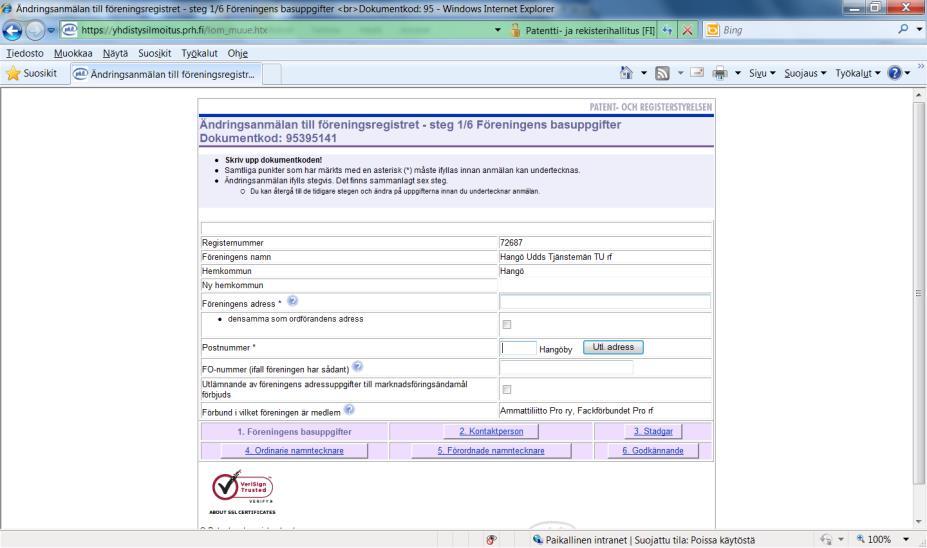Screen dimensions: 927x548
Task: Expand the Home icon dropdown arrow
Action: pyautogui.click(x=644, y=73)
